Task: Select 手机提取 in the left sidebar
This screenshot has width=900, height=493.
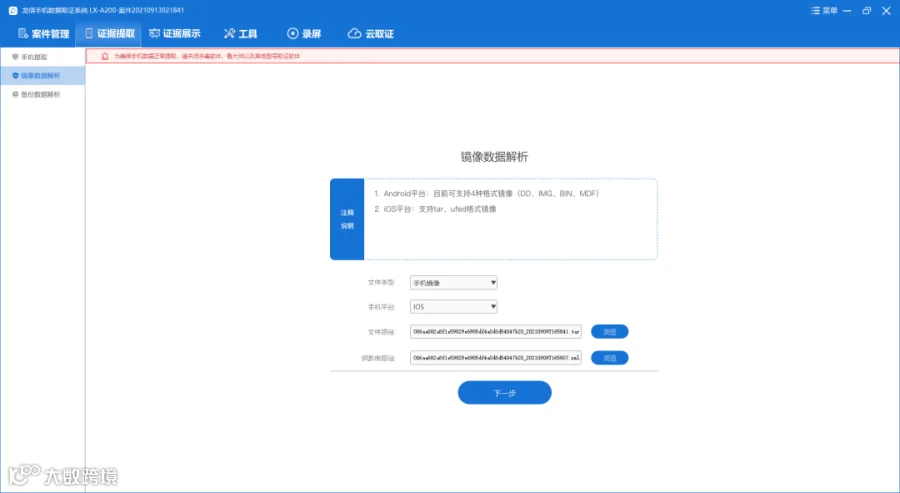Action: click(42, 57)
